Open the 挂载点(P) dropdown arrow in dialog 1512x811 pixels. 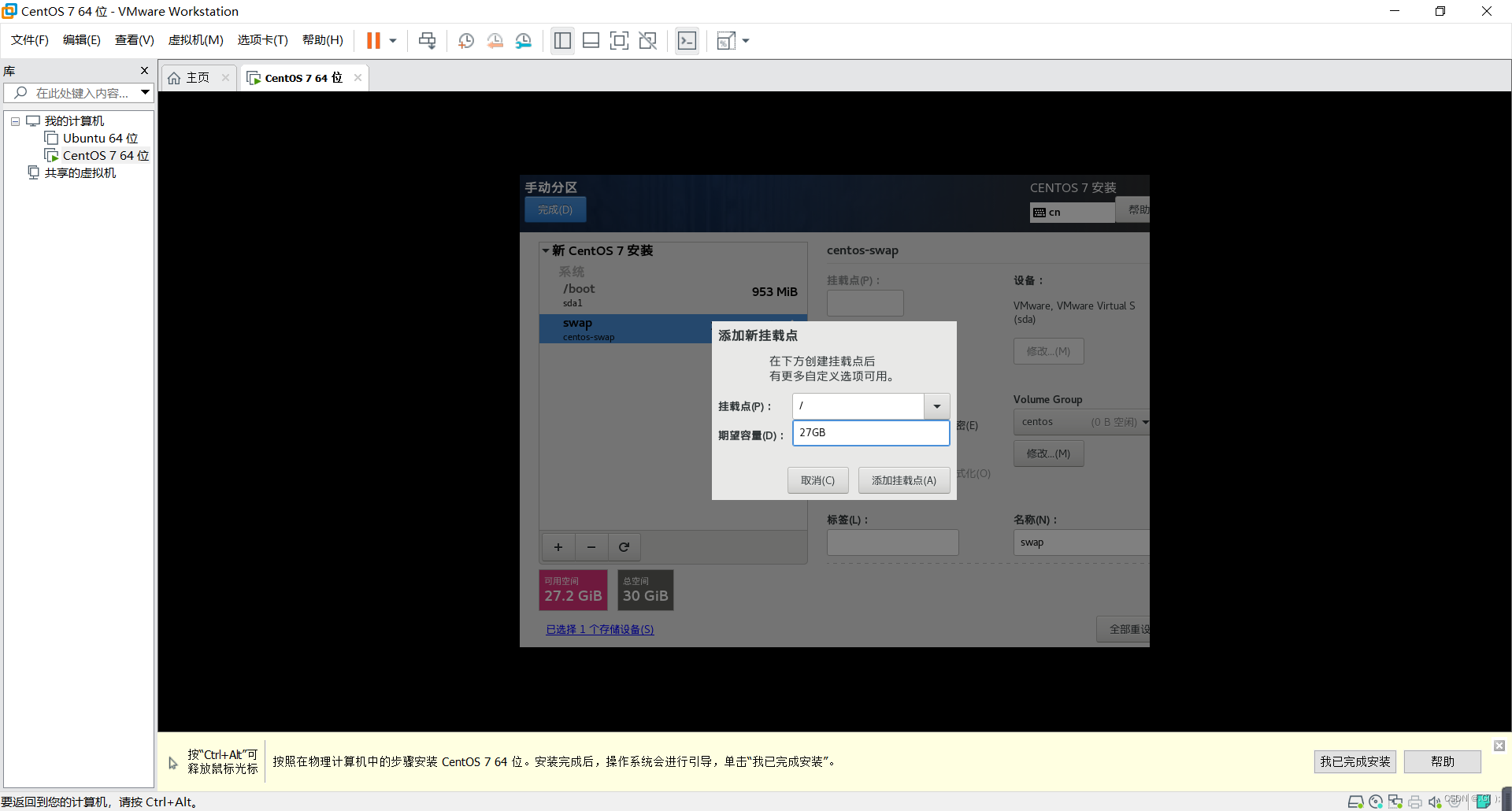click(936, 406)
